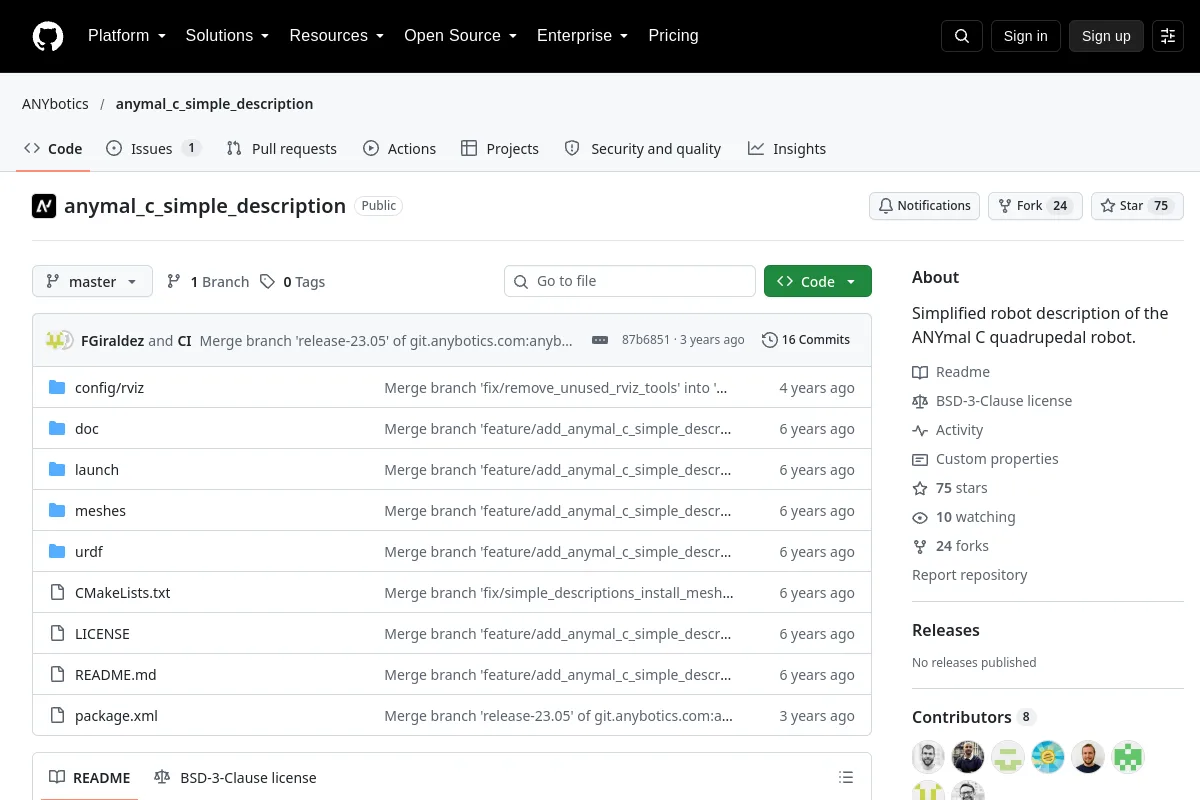Click the package.xml file icon
Viewport: 1200px width, 800px height.
(x=57, y=716)
